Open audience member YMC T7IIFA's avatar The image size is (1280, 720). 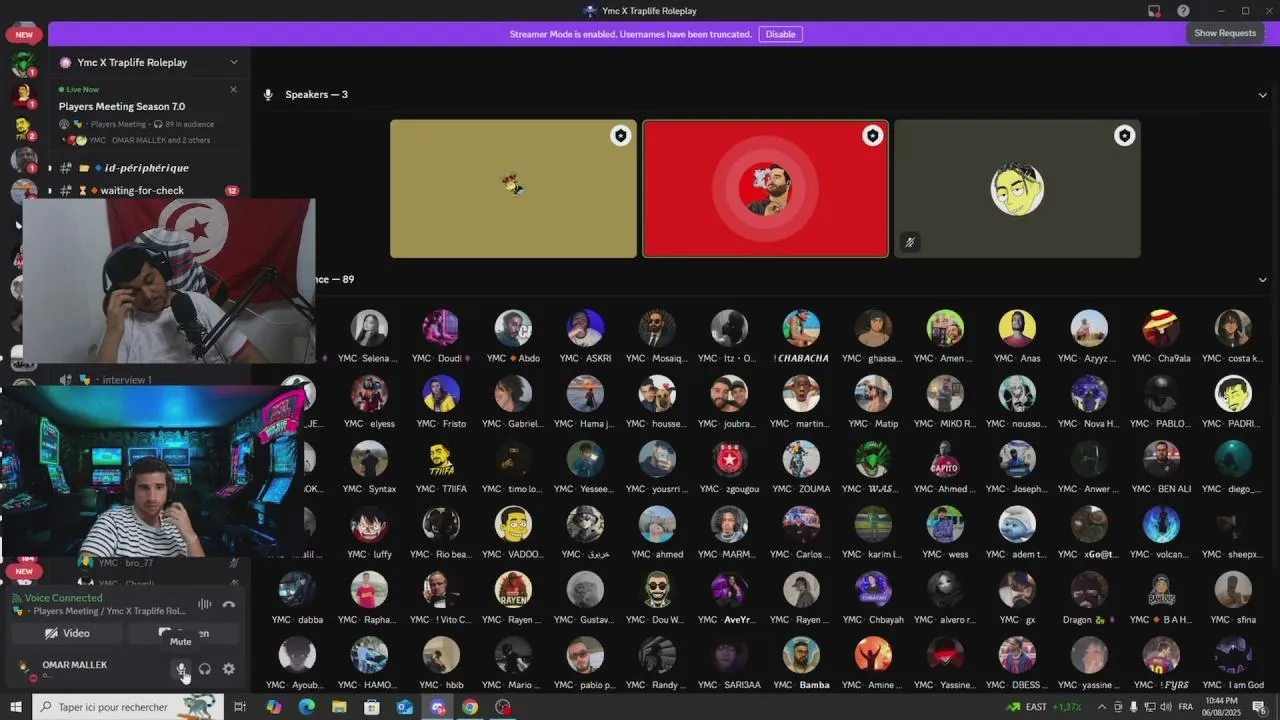[x=441, y=459]
